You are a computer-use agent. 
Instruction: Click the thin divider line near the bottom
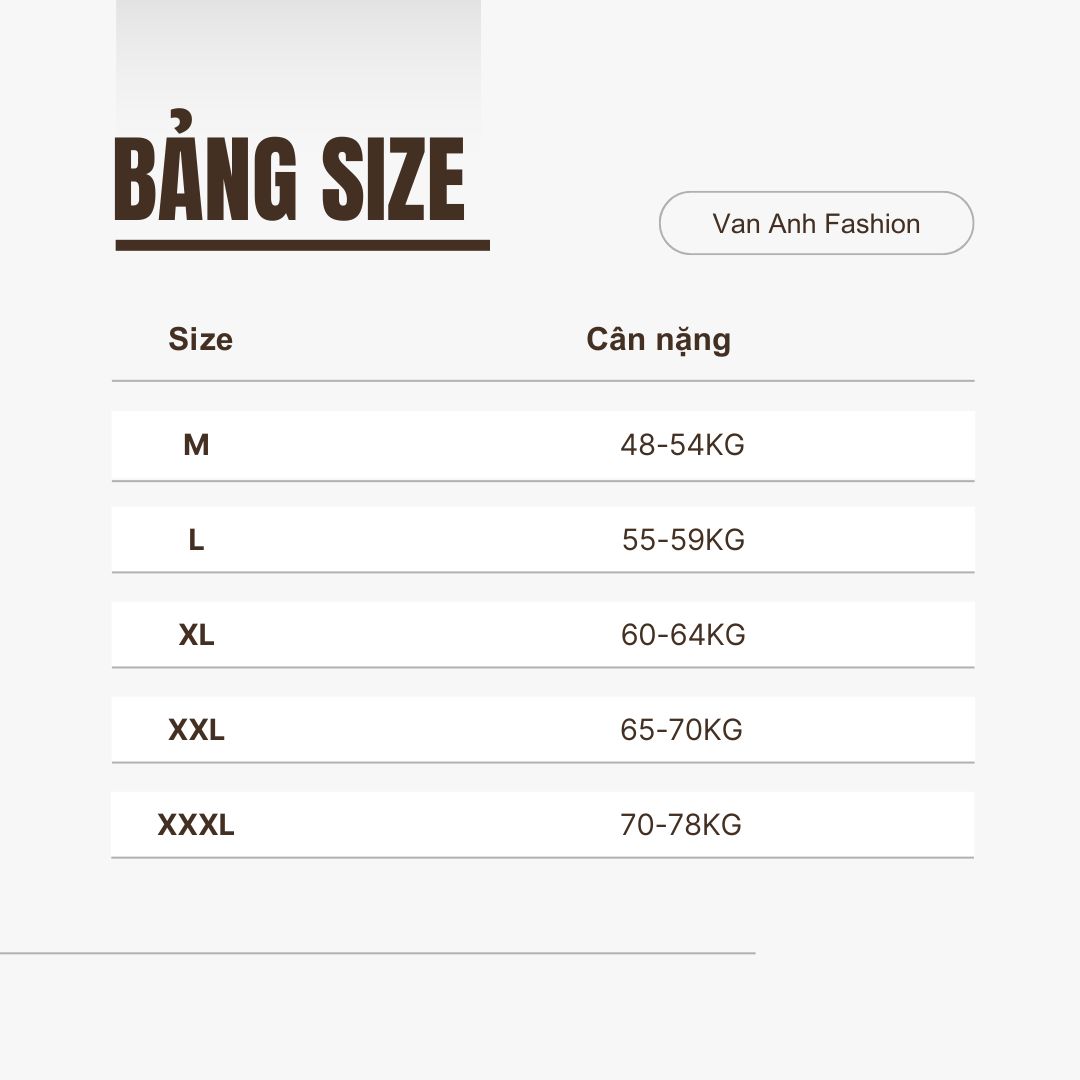click(x=377, y=953)
